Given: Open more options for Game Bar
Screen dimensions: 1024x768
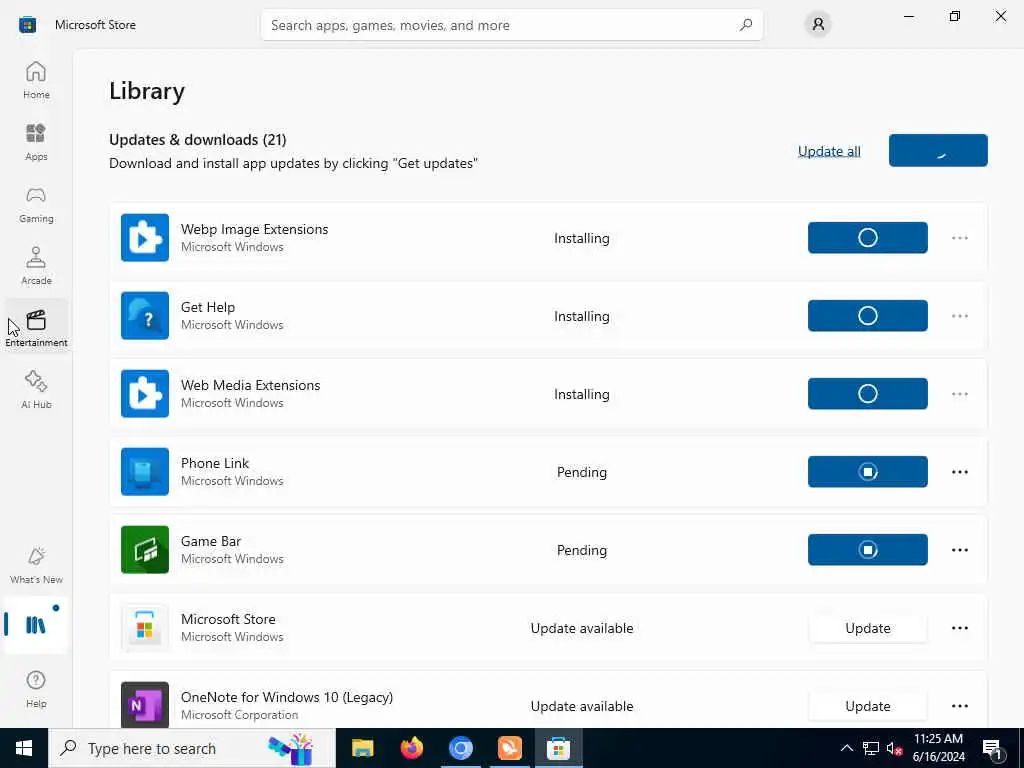Looking at the screenshot, I should [959, 550].
